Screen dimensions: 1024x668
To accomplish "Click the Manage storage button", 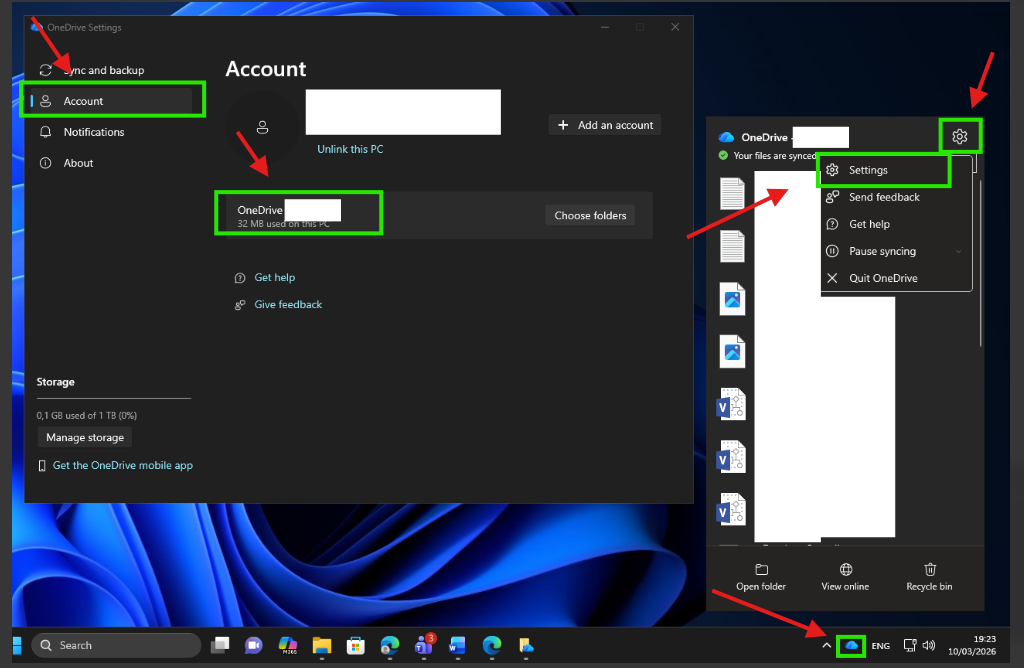I will tap(85, 437).
